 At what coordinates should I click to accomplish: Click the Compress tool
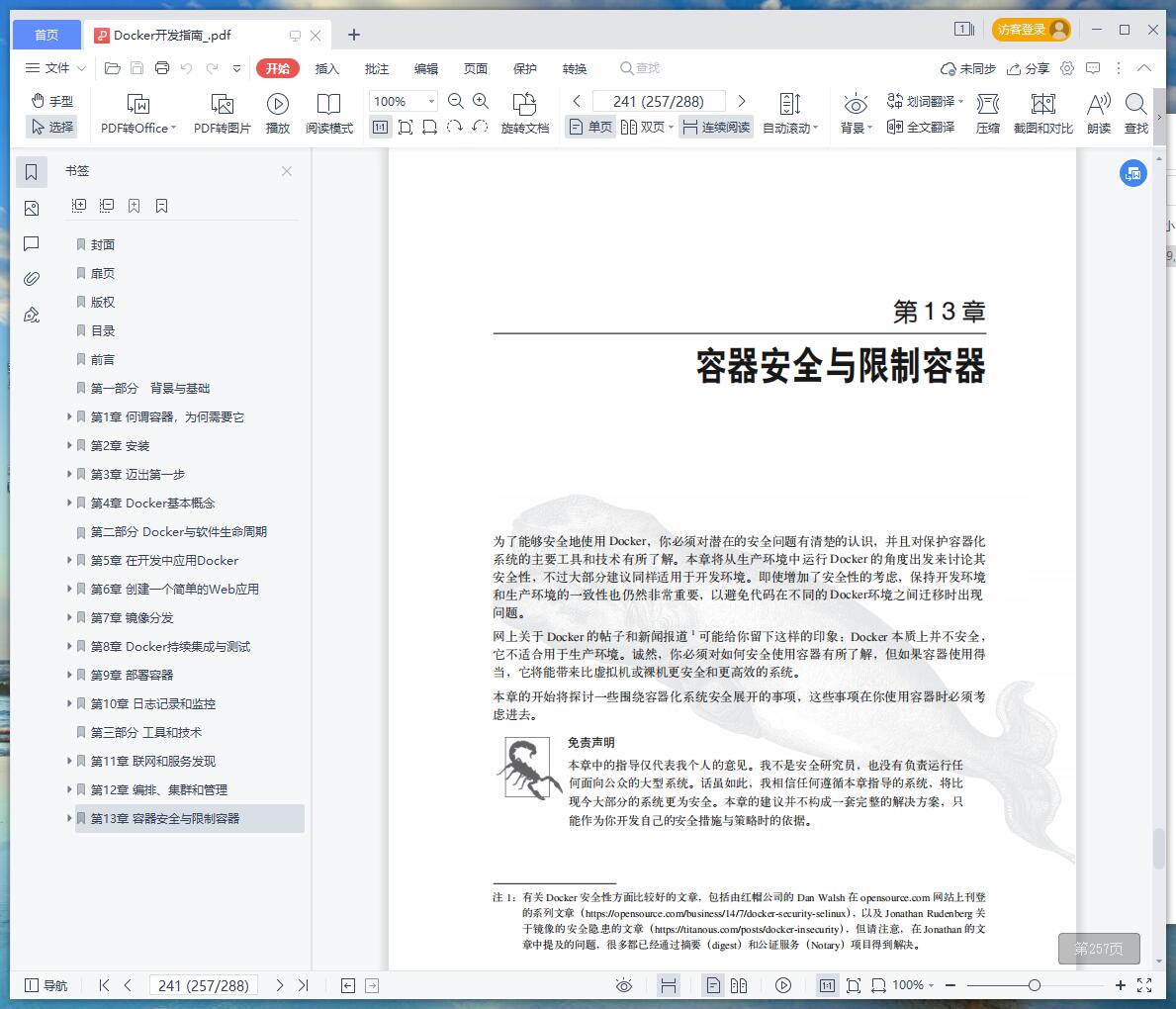[x=988, y=114]
